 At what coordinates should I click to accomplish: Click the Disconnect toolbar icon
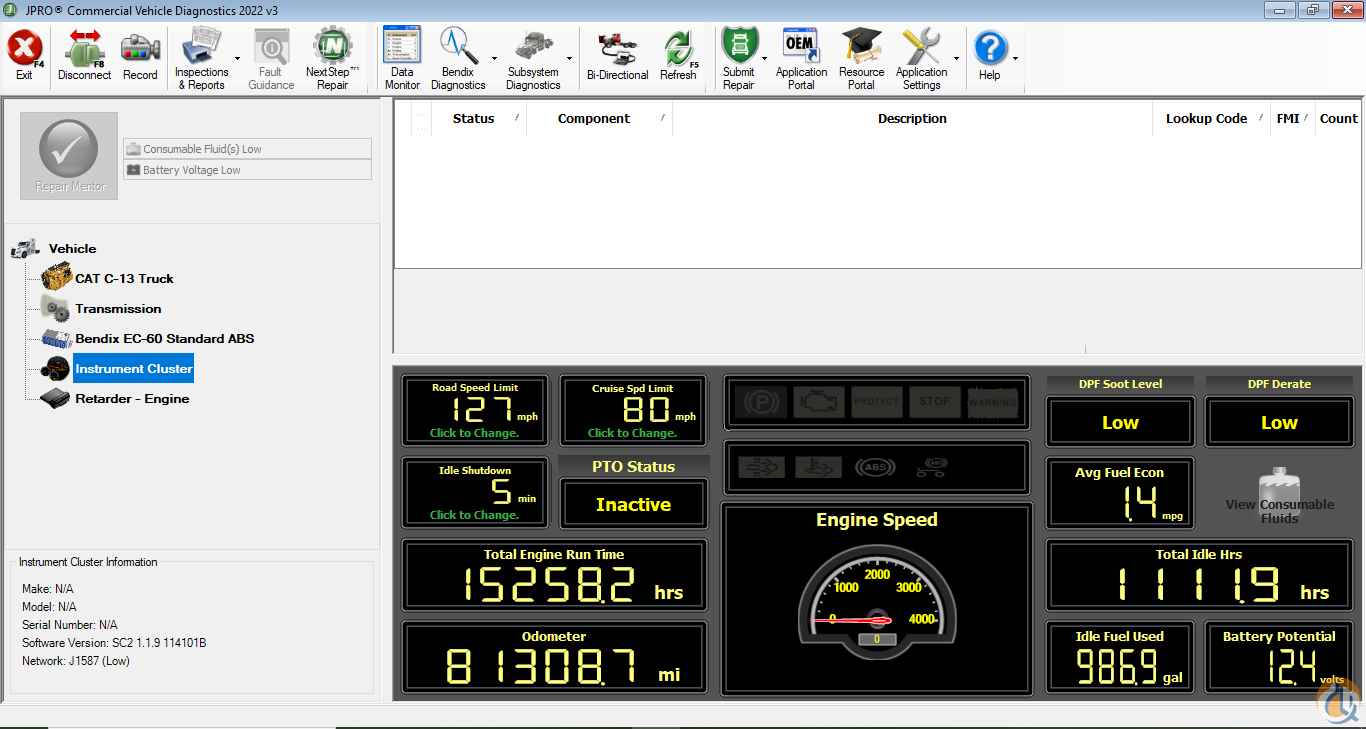coord(84,56)
